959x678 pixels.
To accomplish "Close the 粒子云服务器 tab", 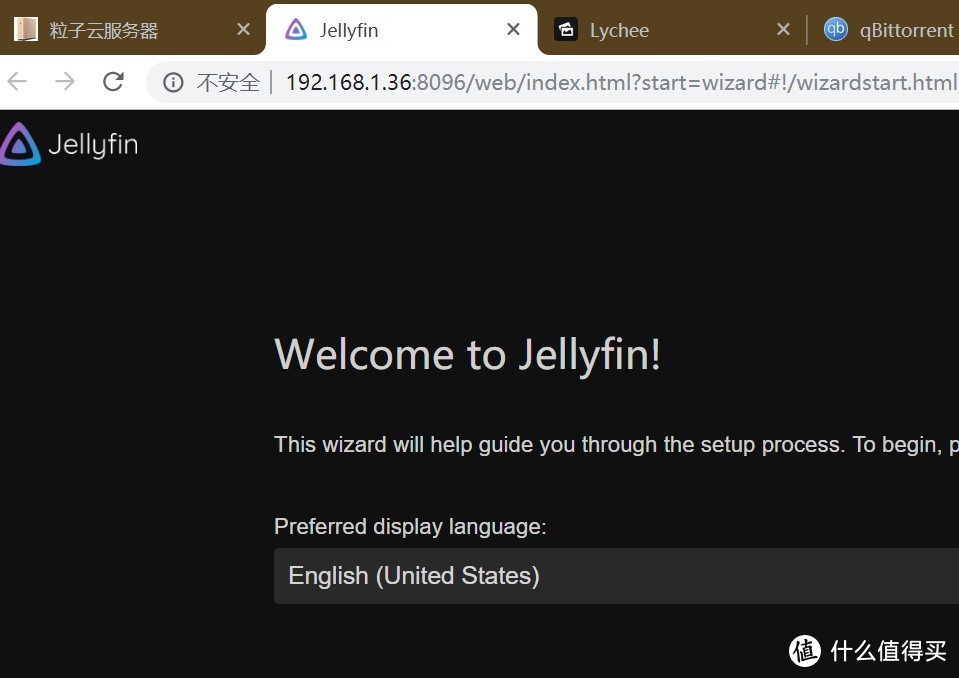I will (243, 29).
